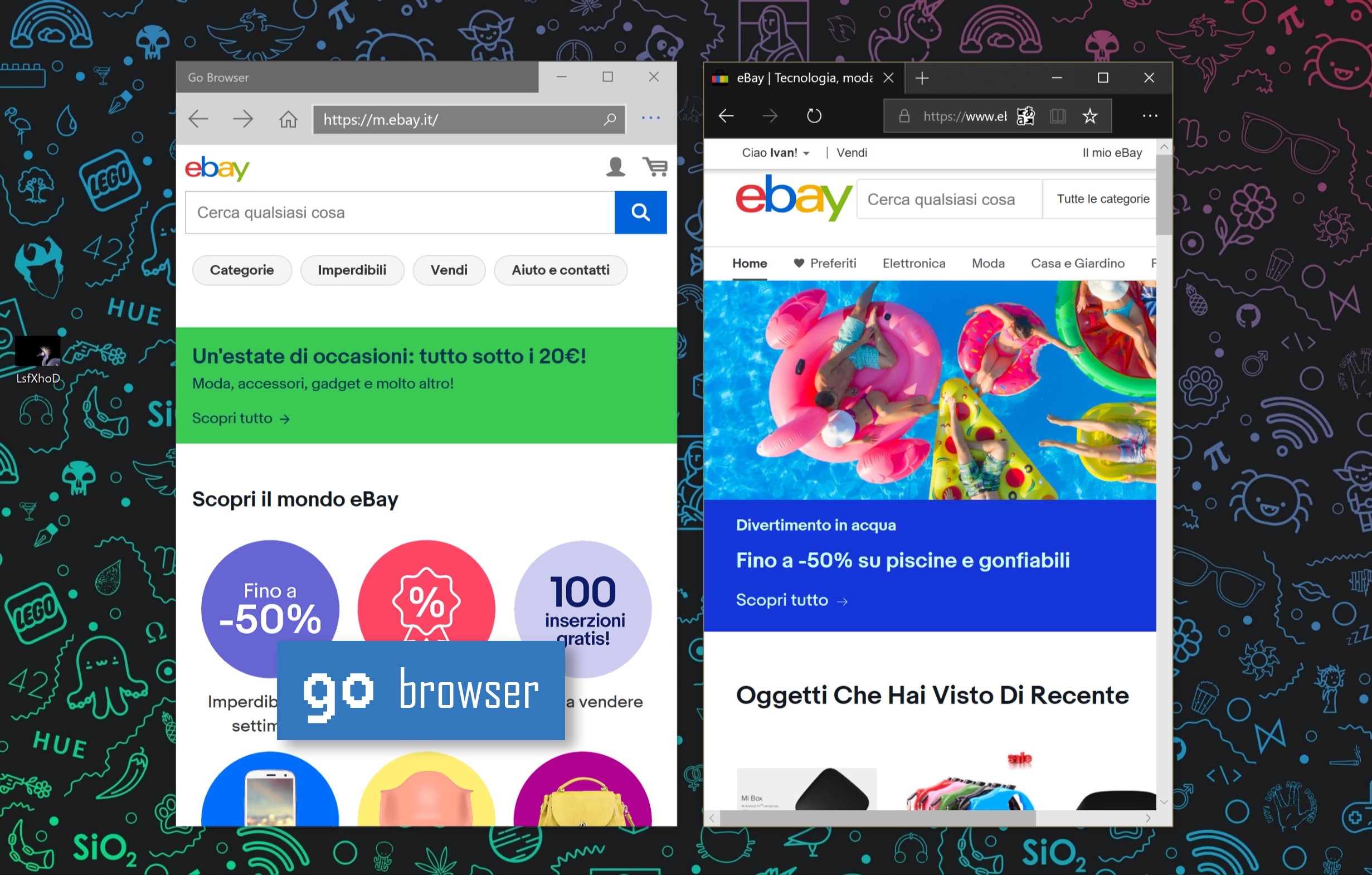Viewport: 1372px width, 875px height.
Task: Select the Elettronica navigation tab
Action: pyautogui.click(x=914, y=263)
